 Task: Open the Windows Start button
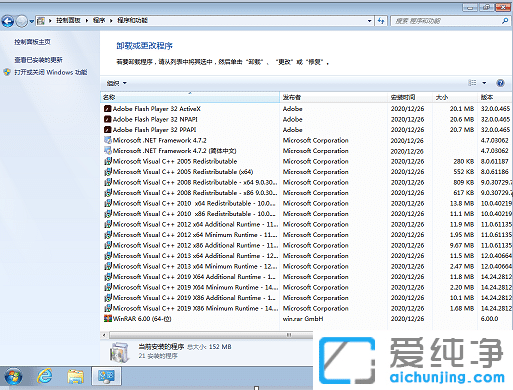(13, 377)
